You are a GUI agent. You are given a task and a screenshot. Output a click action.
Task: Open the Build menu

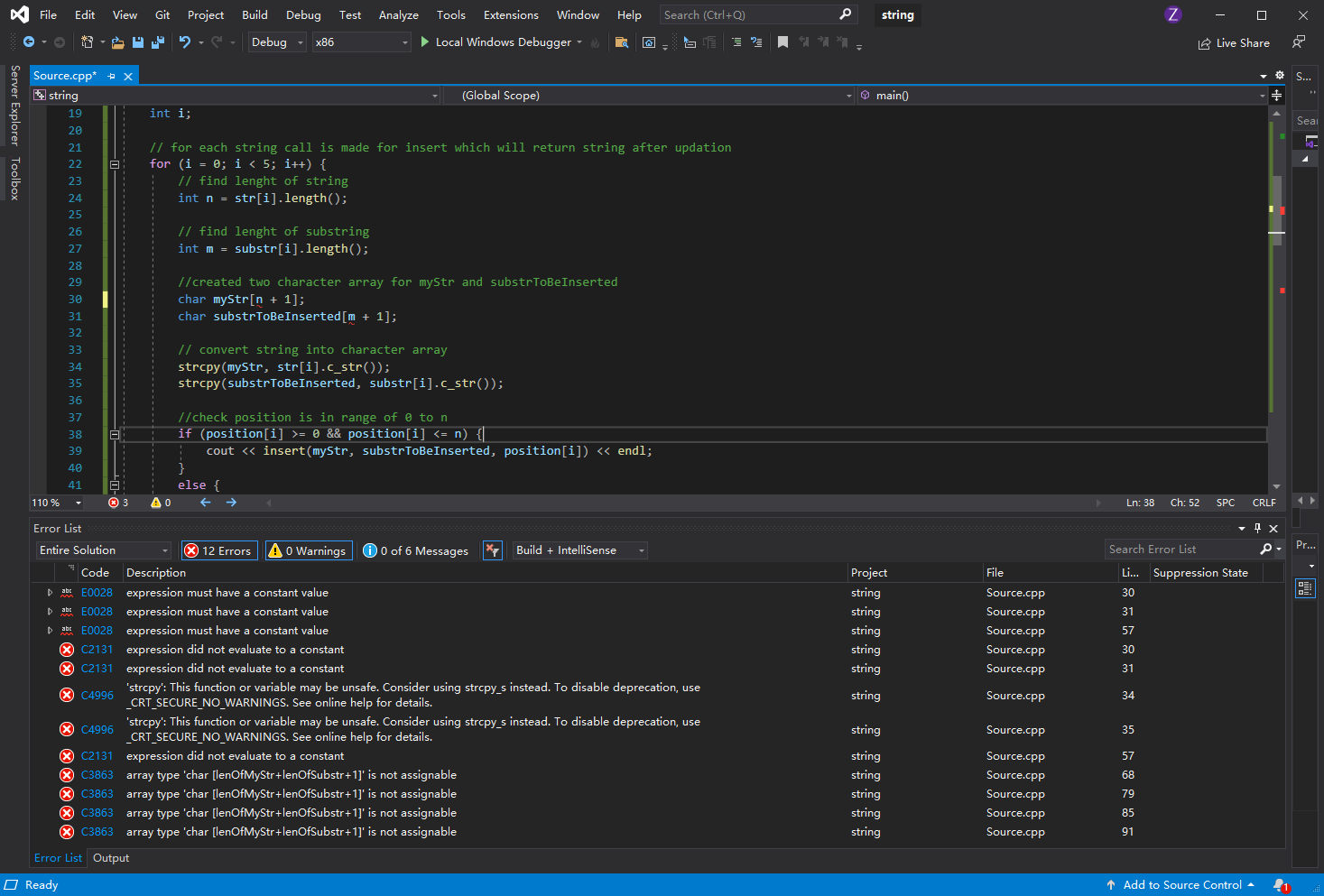(255, 15)
